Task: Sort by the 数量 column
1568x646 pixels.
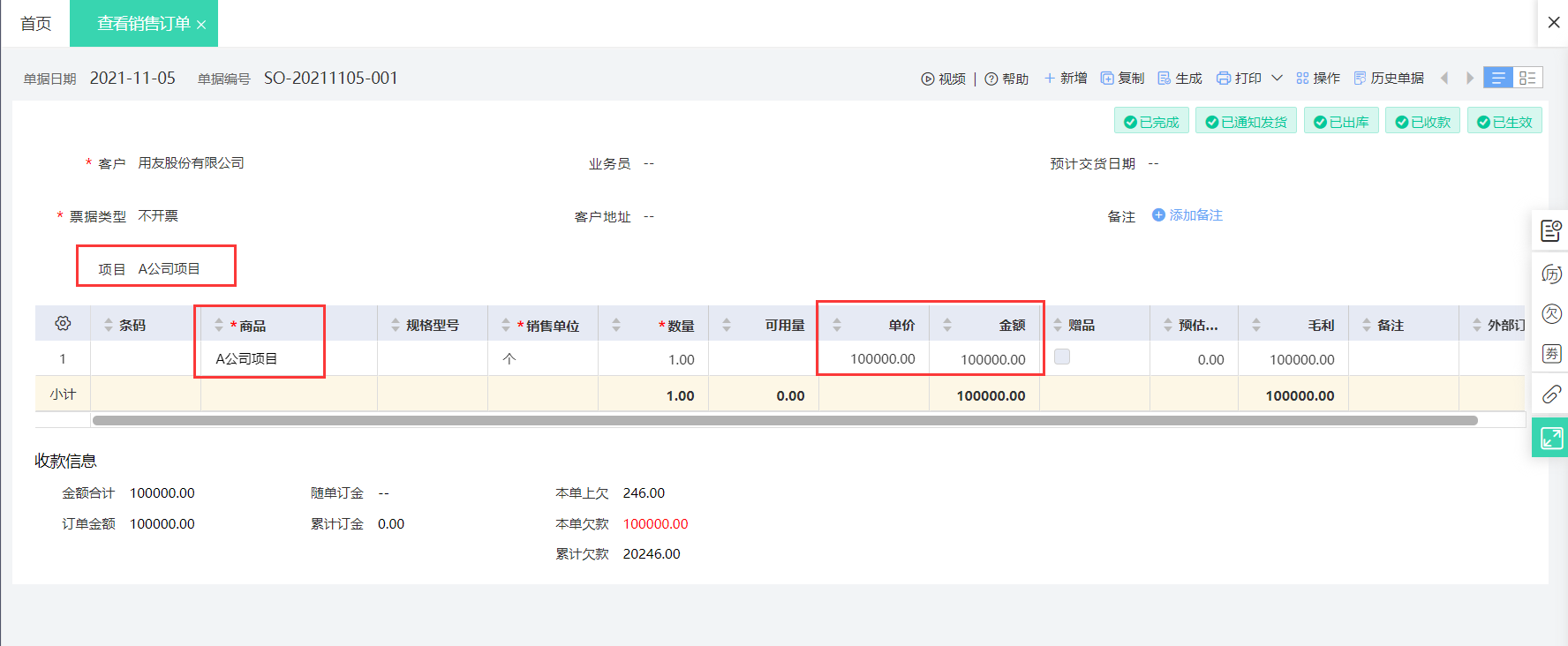Action: [616, 325]
